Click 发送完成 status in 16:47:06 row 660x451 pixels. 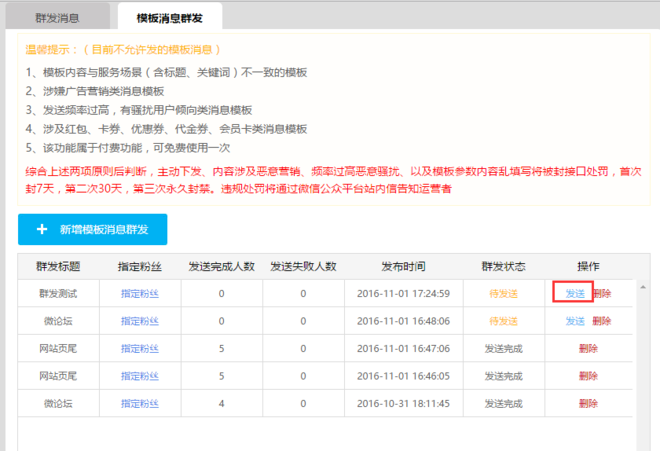point(503,348)
